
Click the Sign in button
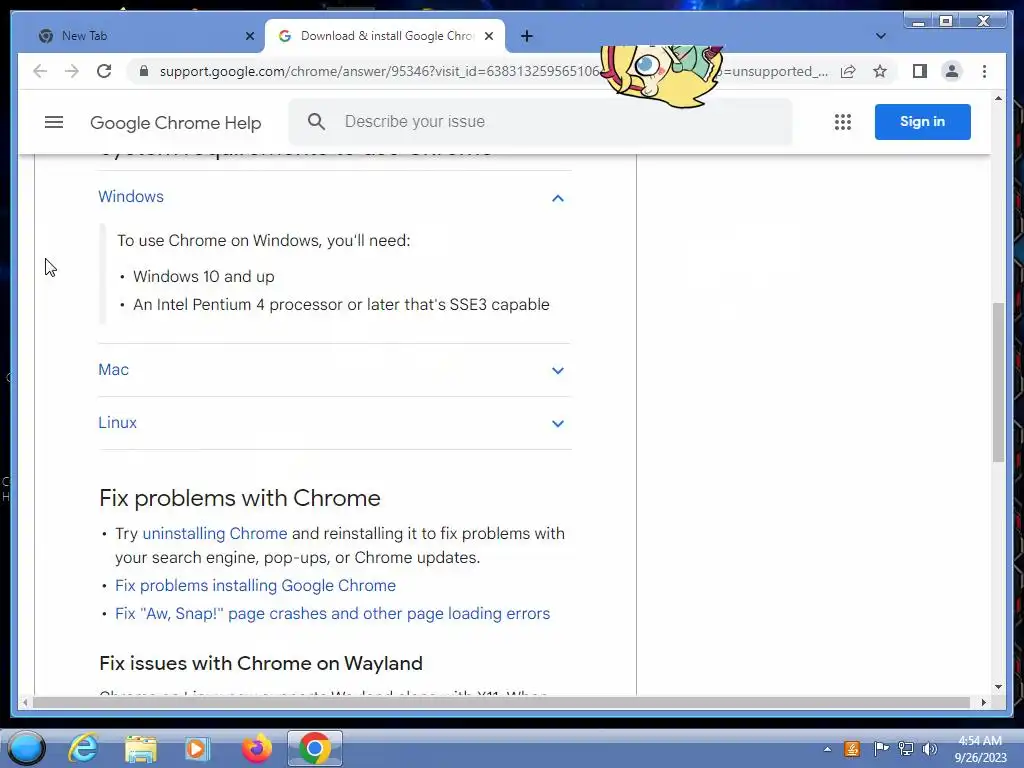pyautogui.click(x=922, y=121)
